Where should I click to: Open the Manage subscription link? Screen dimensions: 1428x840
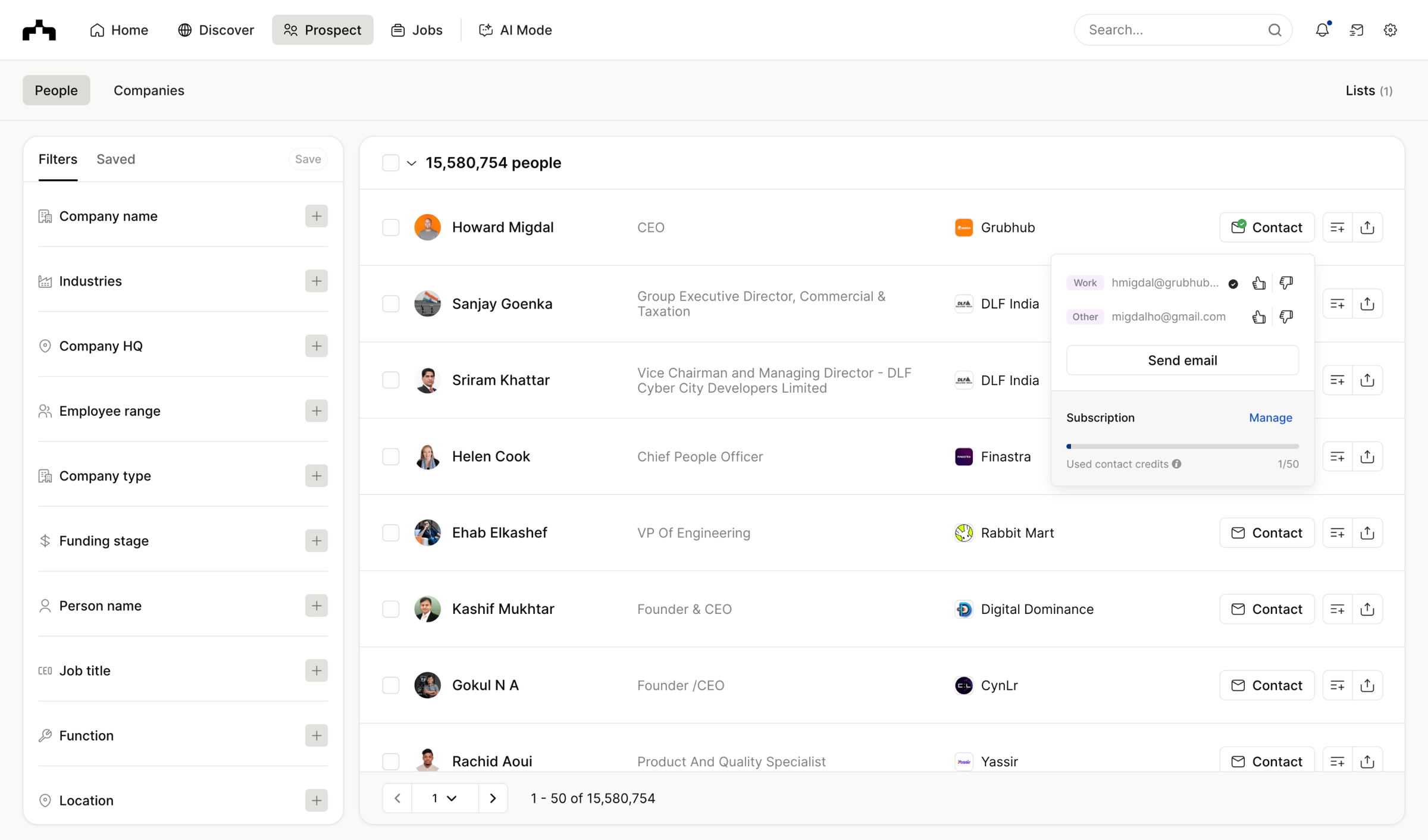[x=1270, y=418]
